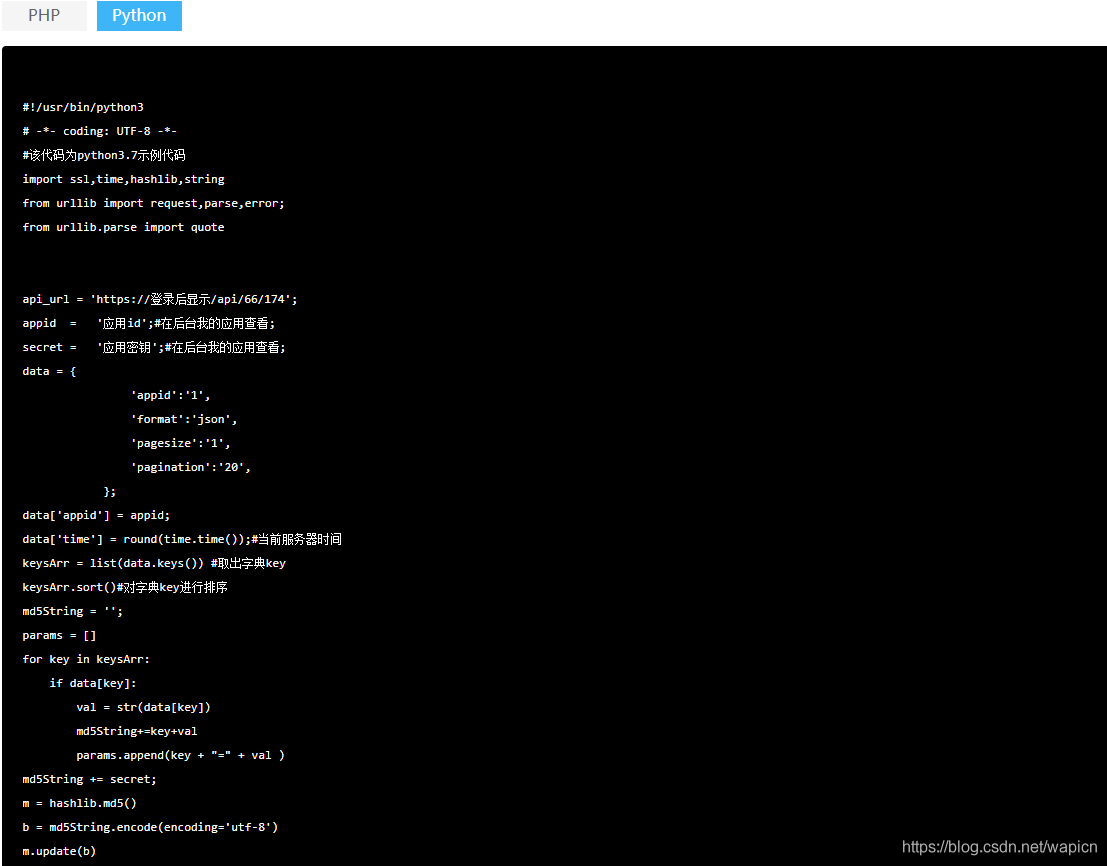The height and width of the screenshot is (866, 1107).
Task: Click the if data[key]: line
Action: (x=92, y=683)
